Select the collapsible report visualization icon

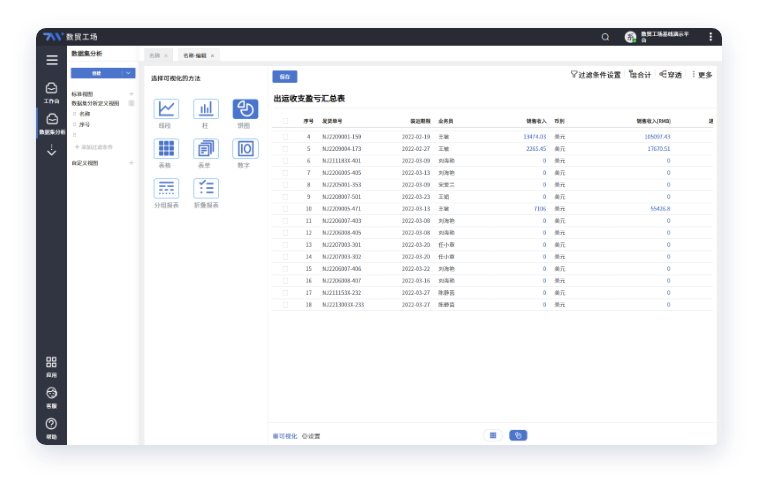point(206,188)
